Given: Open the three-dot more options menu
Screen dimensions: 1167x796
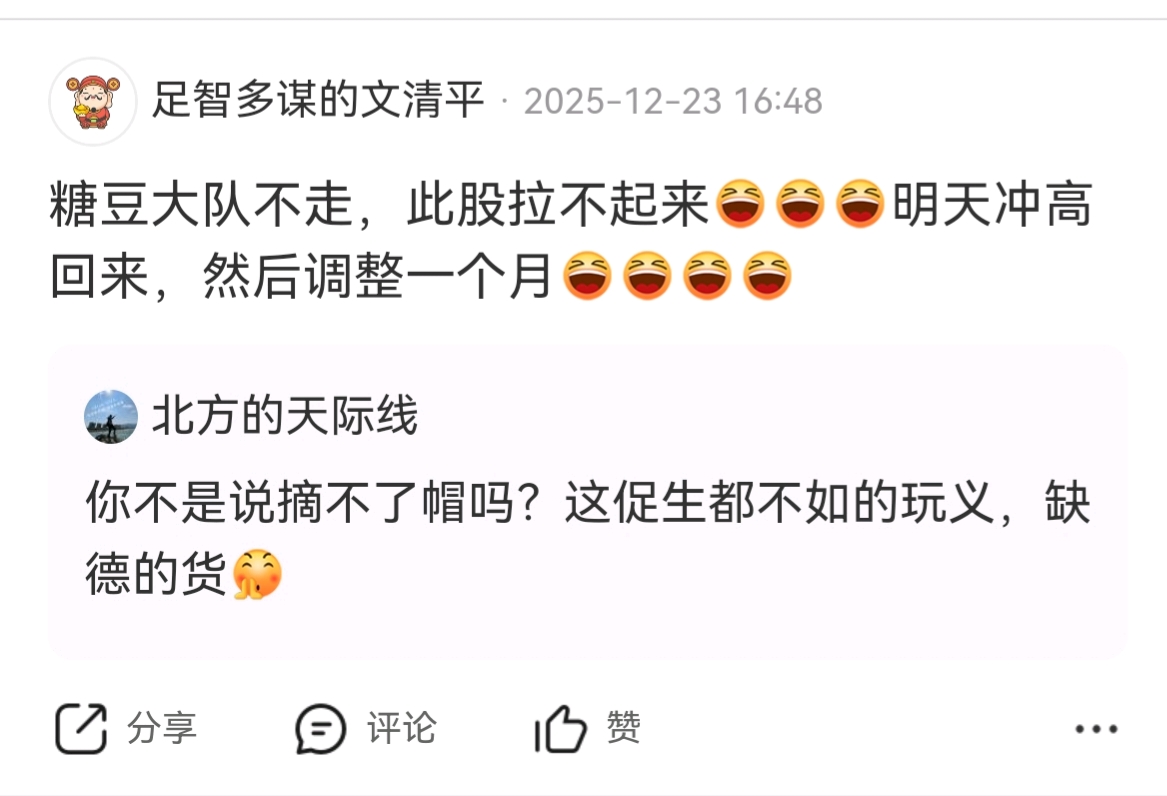Looking at the screenshot, I should pyautogui.click(x=1096, y=729).
